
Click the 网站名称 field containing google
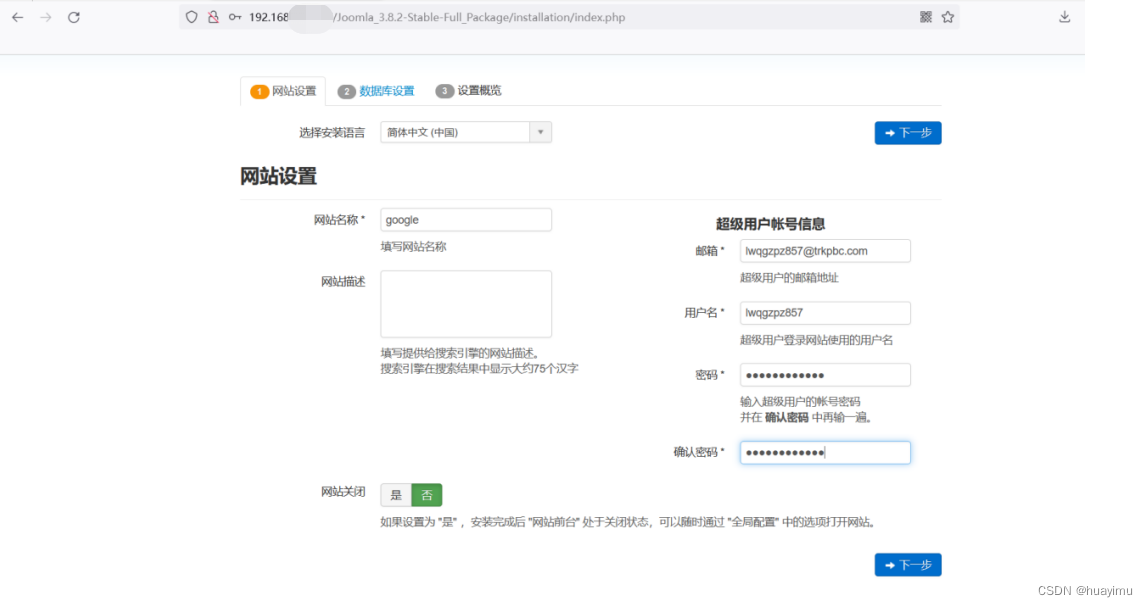(x=466, y=219)
